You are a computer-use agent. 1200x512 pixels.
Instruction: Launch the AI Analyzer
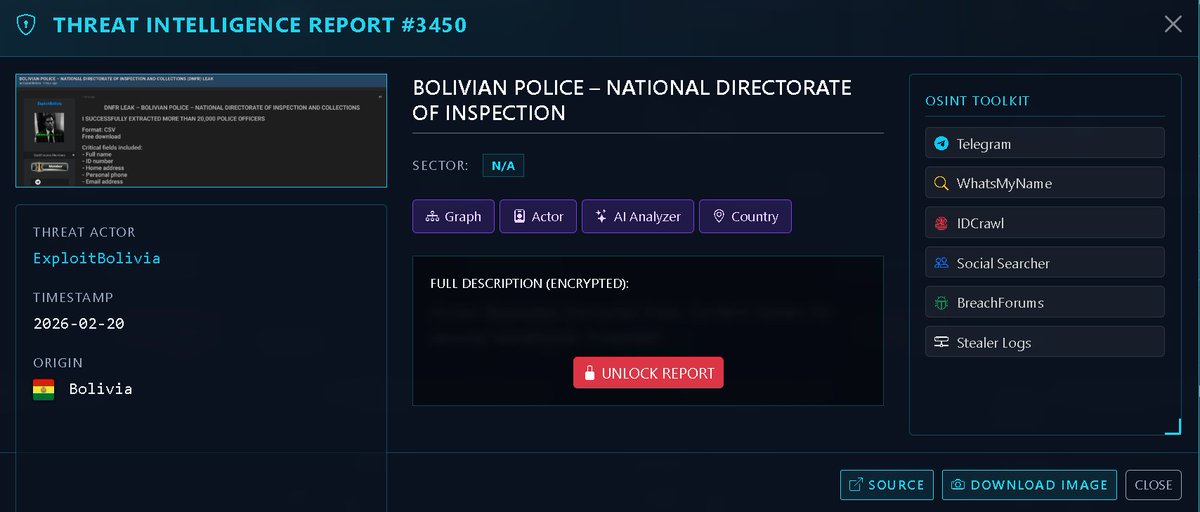click(638, 216)
